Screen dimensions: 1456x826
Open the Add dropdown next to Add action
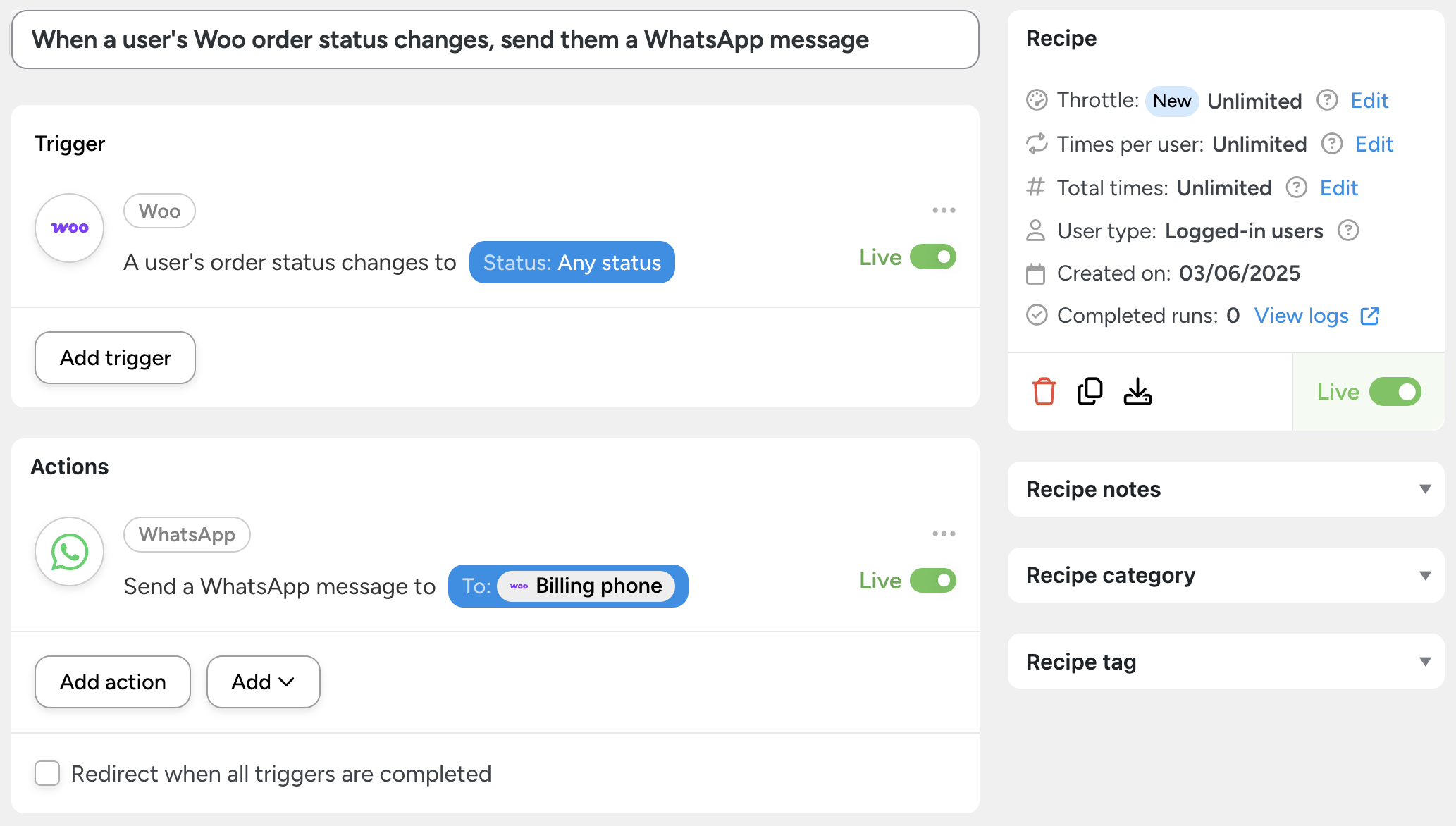click(x=263, y=682)
